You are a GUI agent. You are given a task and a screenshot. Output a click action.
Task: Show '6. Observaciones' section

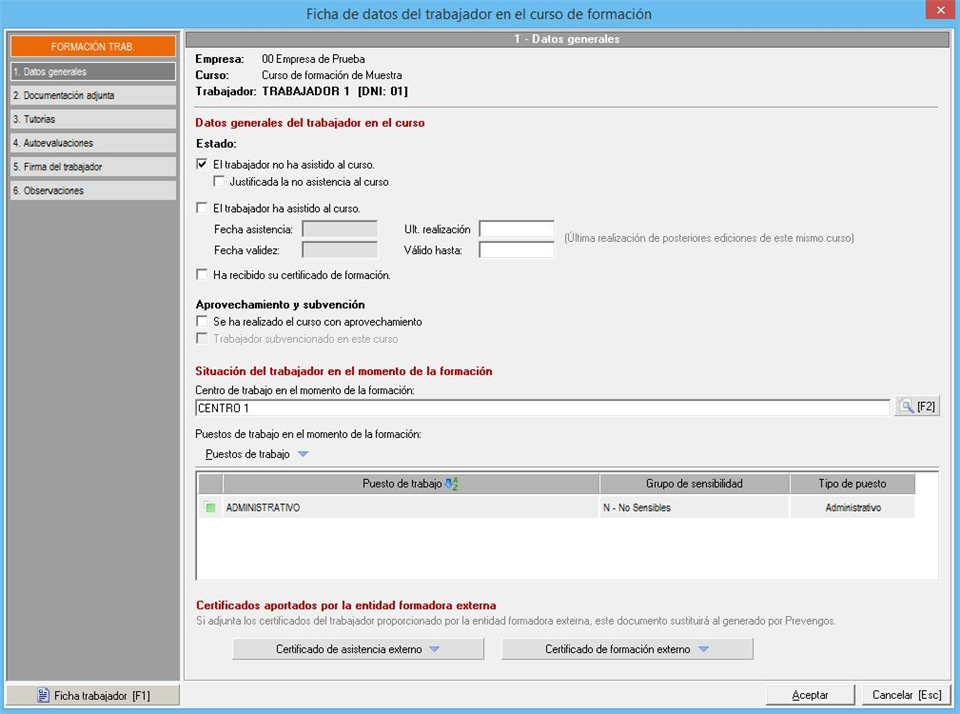click(93, 190)
